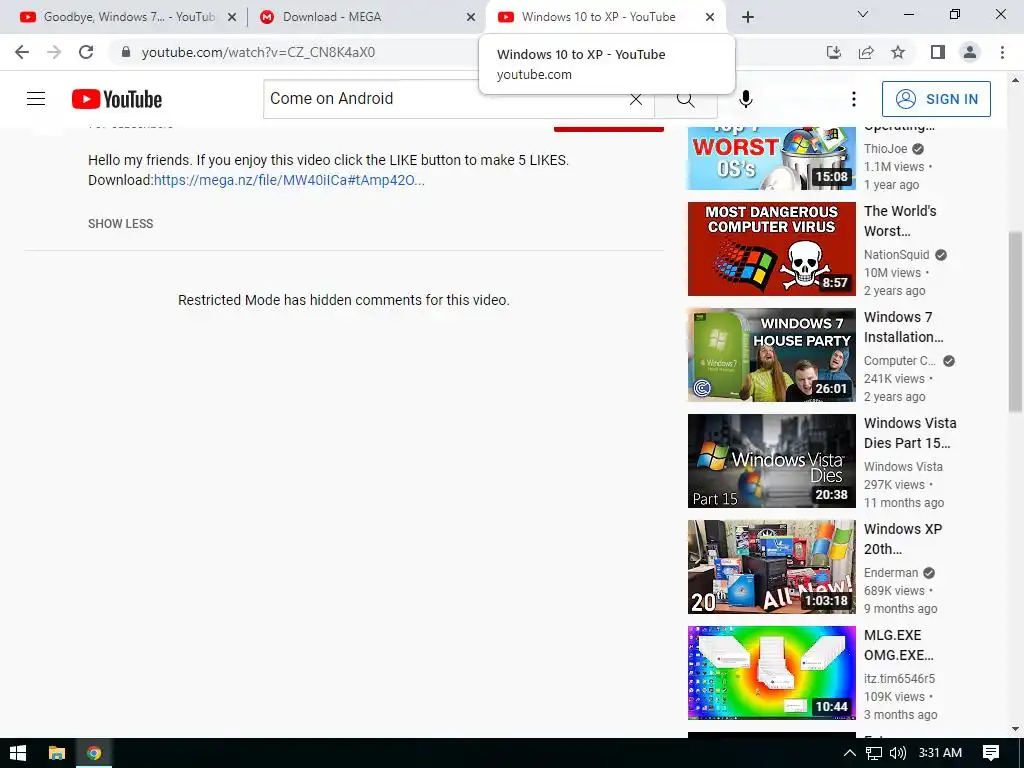Open Chrome three-dot menu

pyautogui.click(x=1002, y=52)
